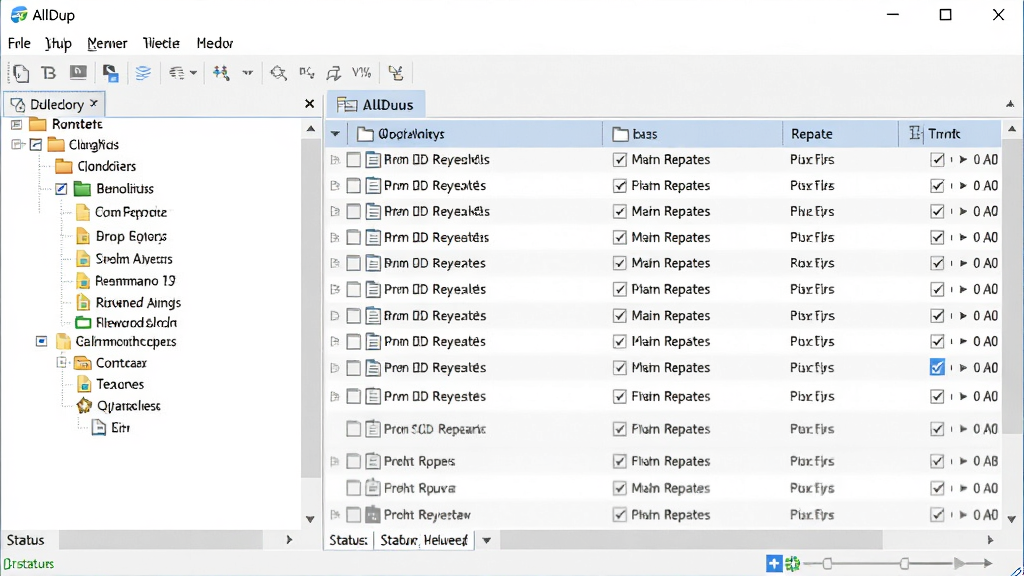Close the left directory panel
1024x576 pixels.
pos(310,104)
